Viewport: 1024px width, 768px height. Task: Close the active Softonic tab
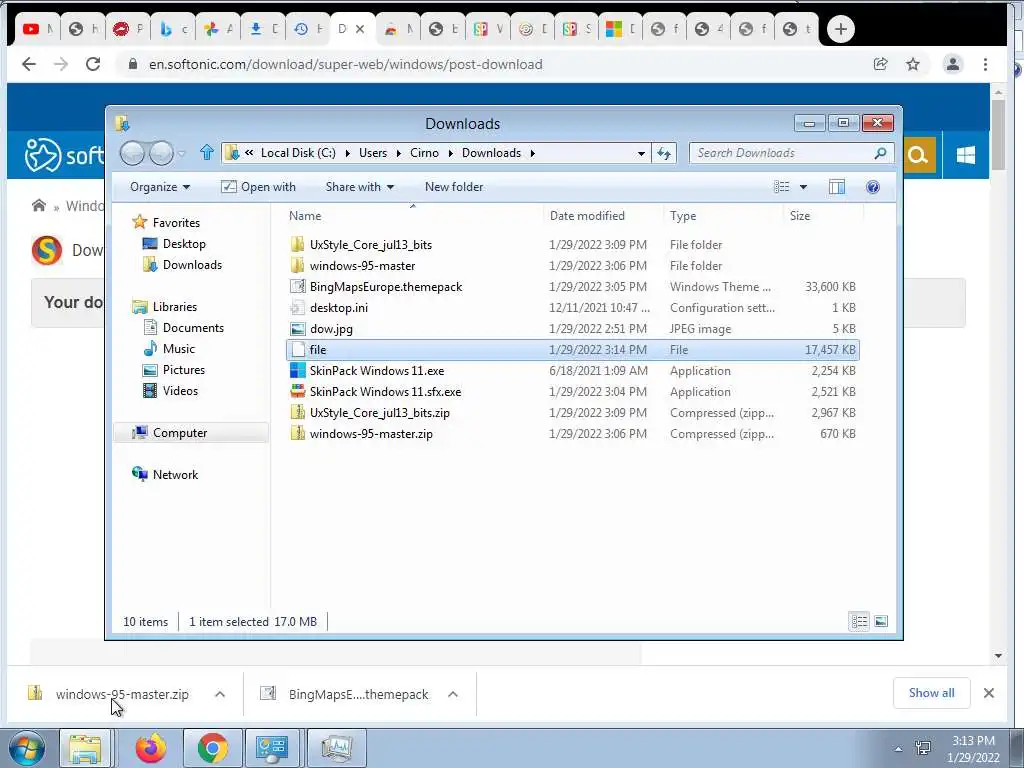point(360,29)
